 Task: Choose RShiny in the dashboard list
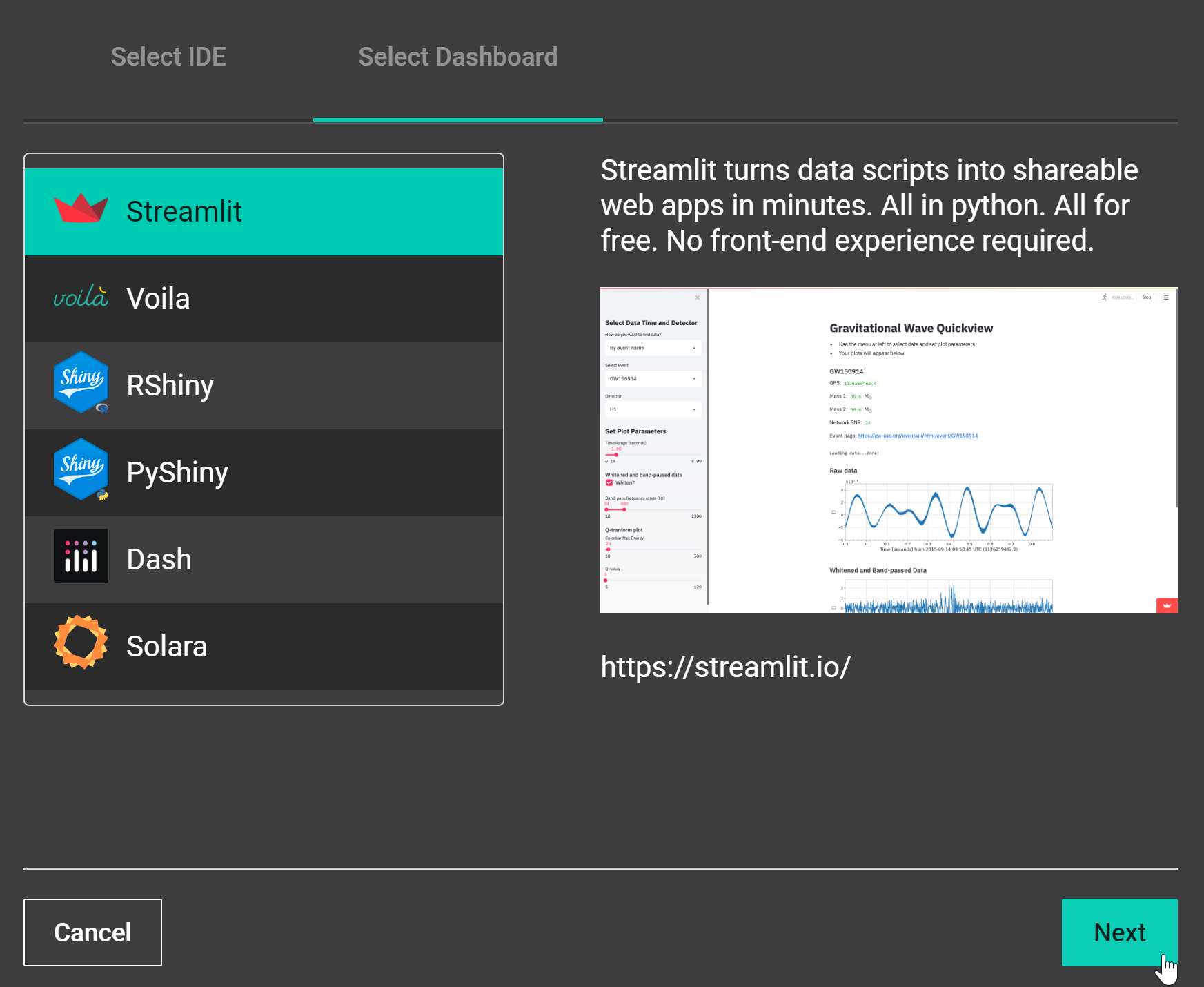pos(264,386)
